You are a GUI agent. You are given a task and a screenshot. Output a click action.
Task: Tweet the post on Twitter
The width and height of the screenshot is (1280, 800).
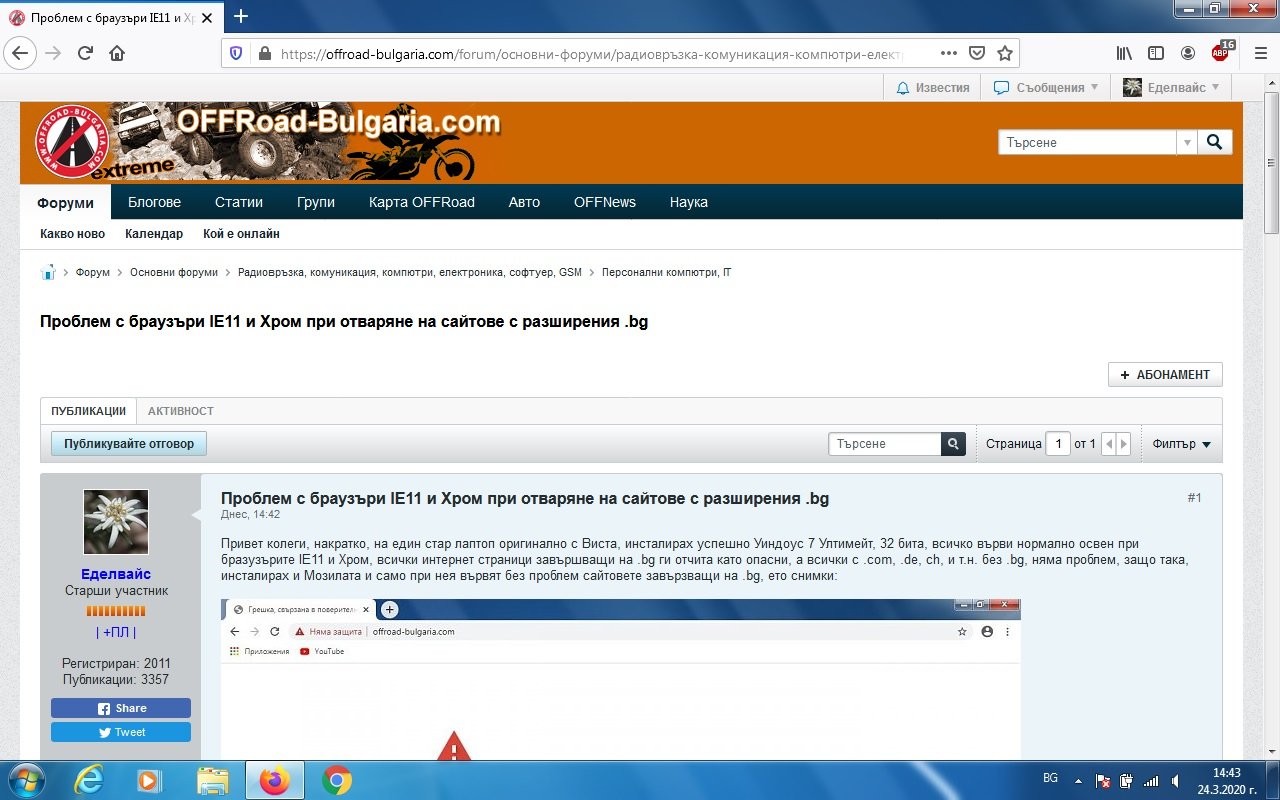(x=121, y=732)
